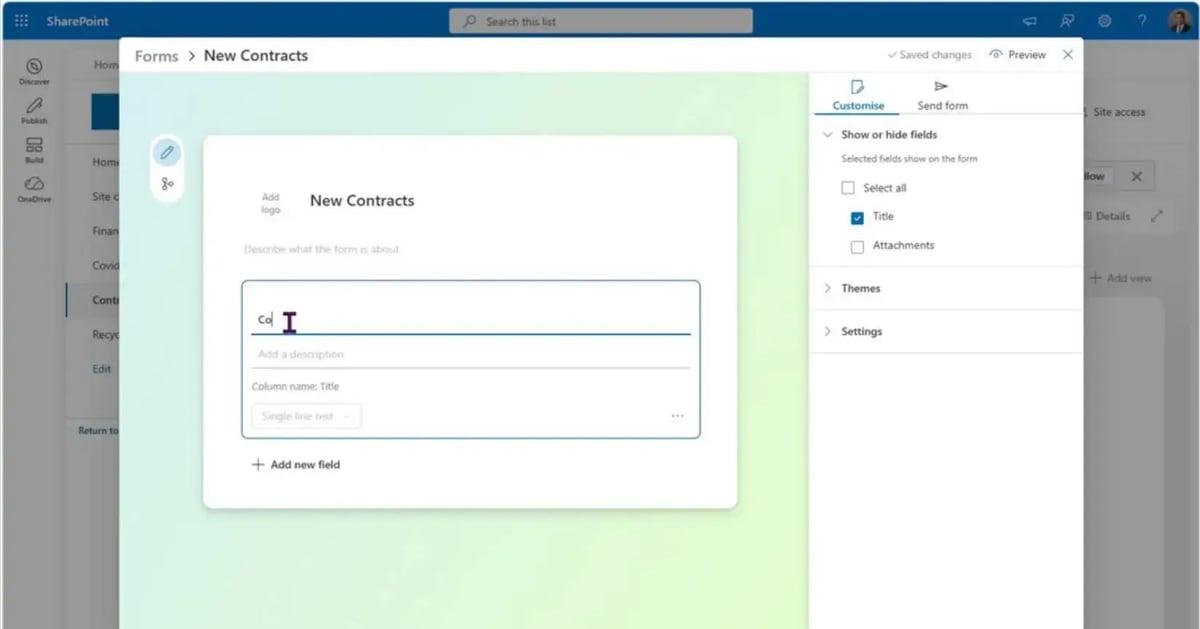
Task: Click the search magnifier icon
Action: coord(470,21)
